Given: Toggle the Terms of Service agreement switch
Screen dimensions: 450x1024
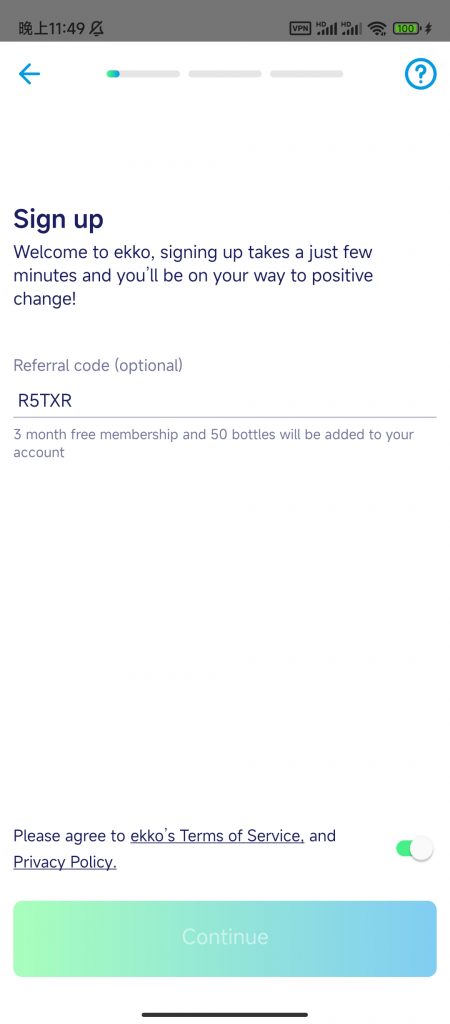Looking at the screenshot, I should point(414,848).
